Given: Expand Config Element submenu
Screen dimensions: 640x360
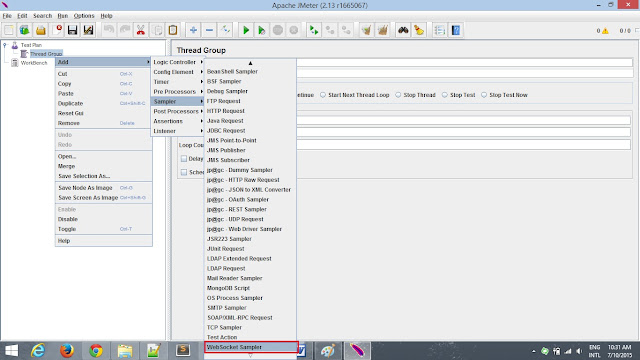Looking at the screenshot, I should coord(178,72).
